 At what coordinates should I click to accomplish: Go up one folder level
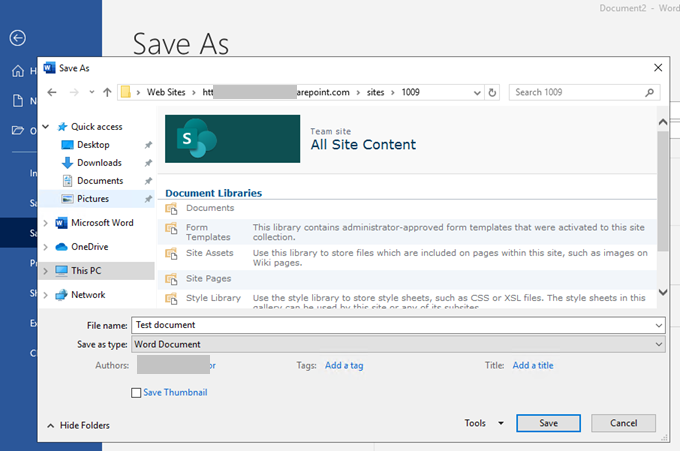(x=107, y=92)
